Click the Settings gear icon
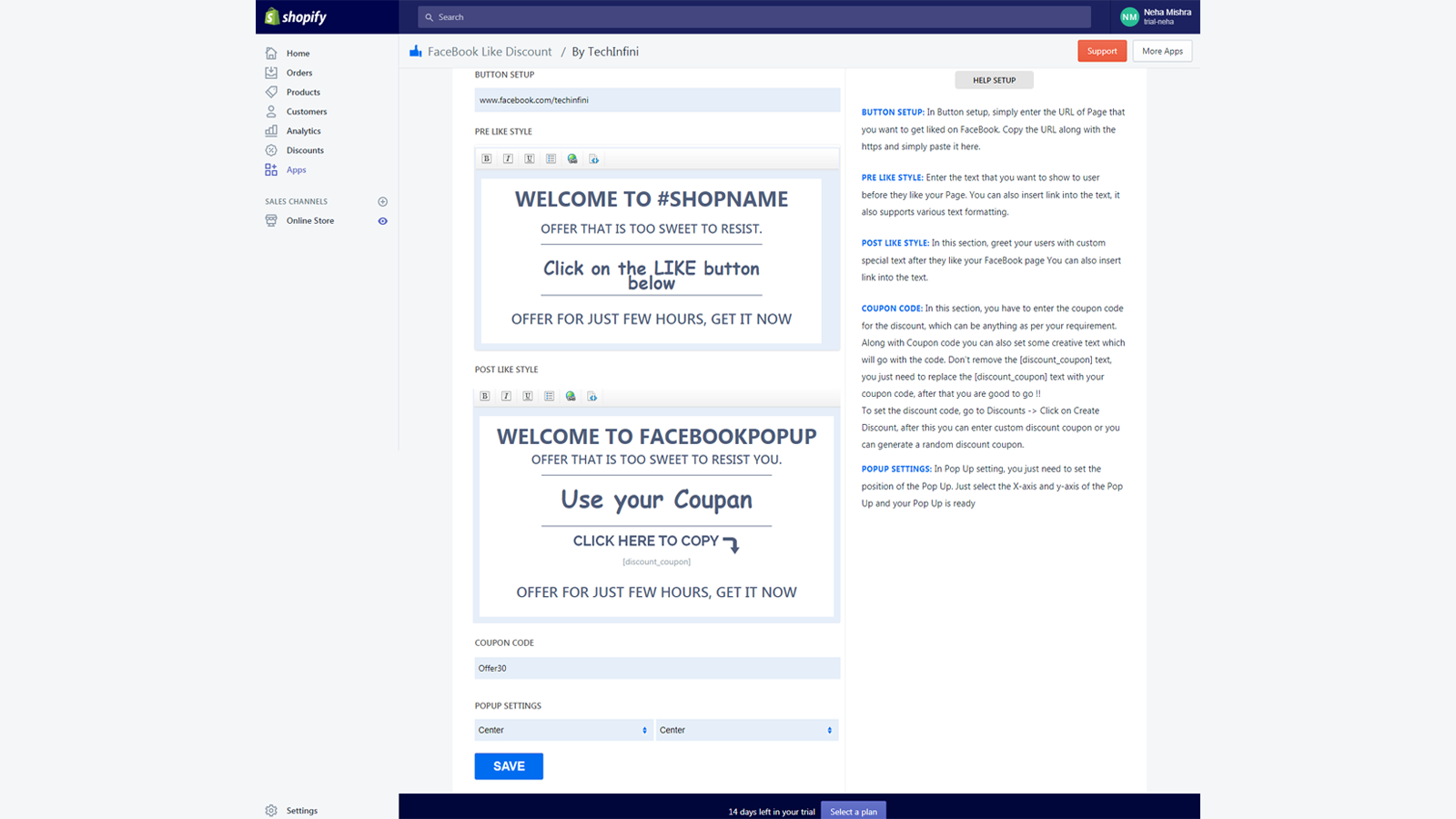Viewport: 1456px width, 819px height. [x=271, y=811]
